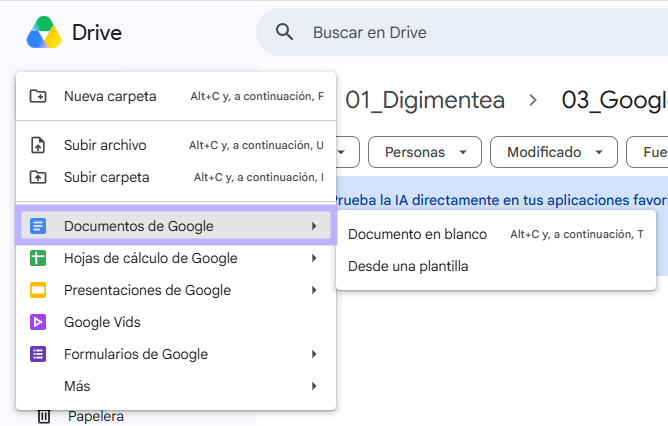Image resolution: width=668 pixels, height=426 pixels.
Task: Choose Documento en blanco
Action: point(496,234)
